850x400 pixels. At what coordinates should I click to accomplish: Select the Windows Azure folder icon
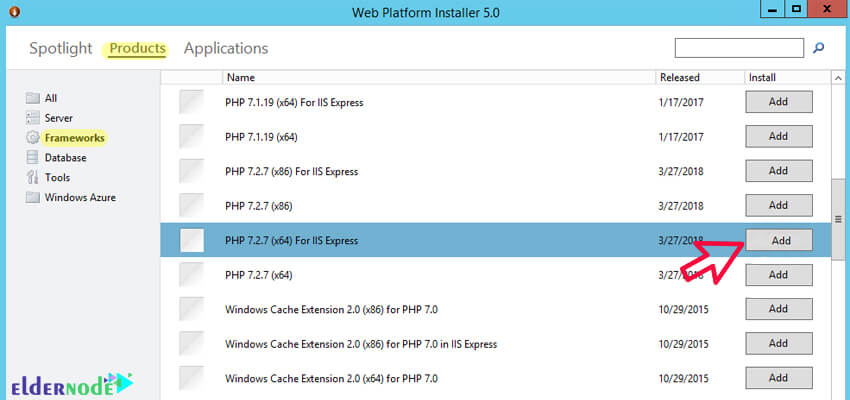[33, 197]
